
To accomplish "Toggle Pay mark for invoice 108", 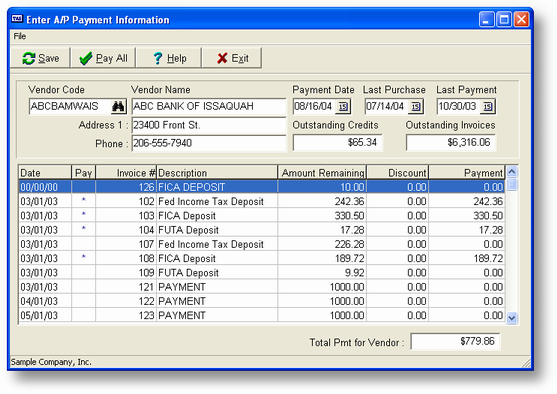I will (83, 258).
